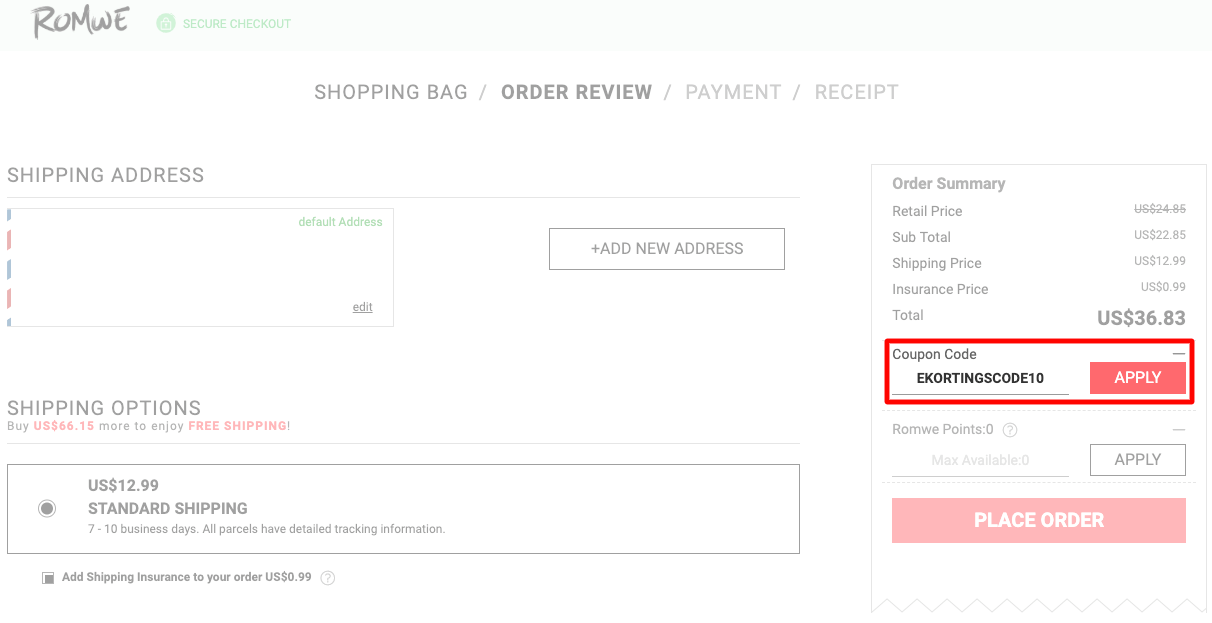The image size is (1212, 623).
Task: Click the secure checkout lock icon
Action: [166, 23]
